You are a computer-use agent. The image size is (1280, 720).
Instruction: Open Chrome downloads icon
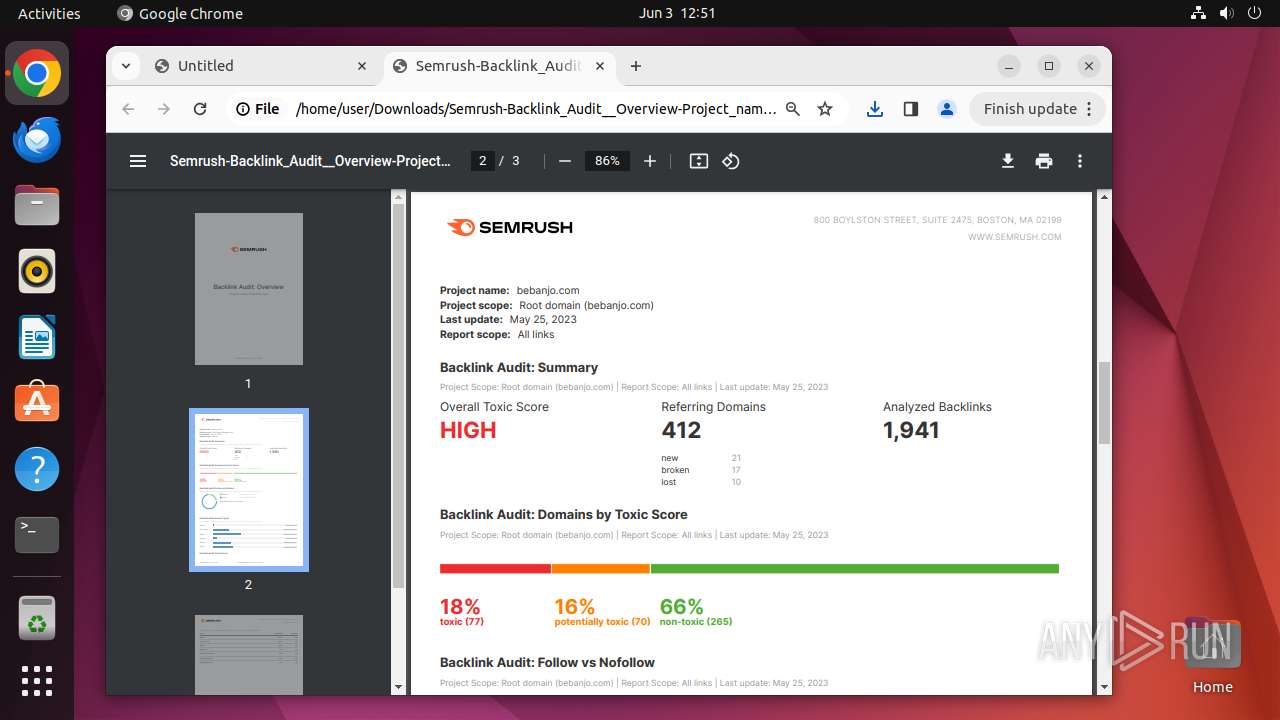point(875,109)
